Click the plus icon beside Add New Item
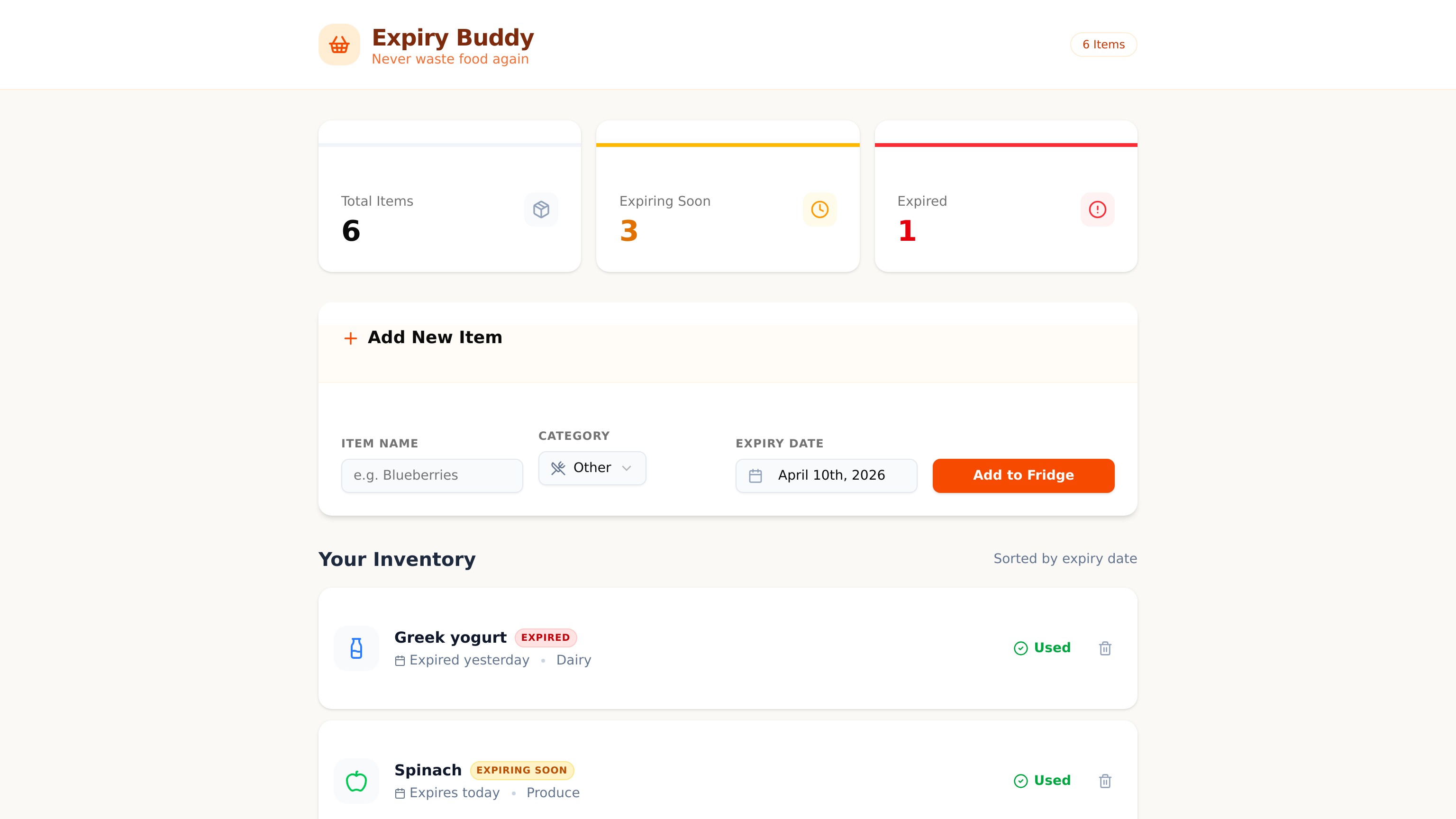The image size is (1456, 819). (x=350, y=338)
